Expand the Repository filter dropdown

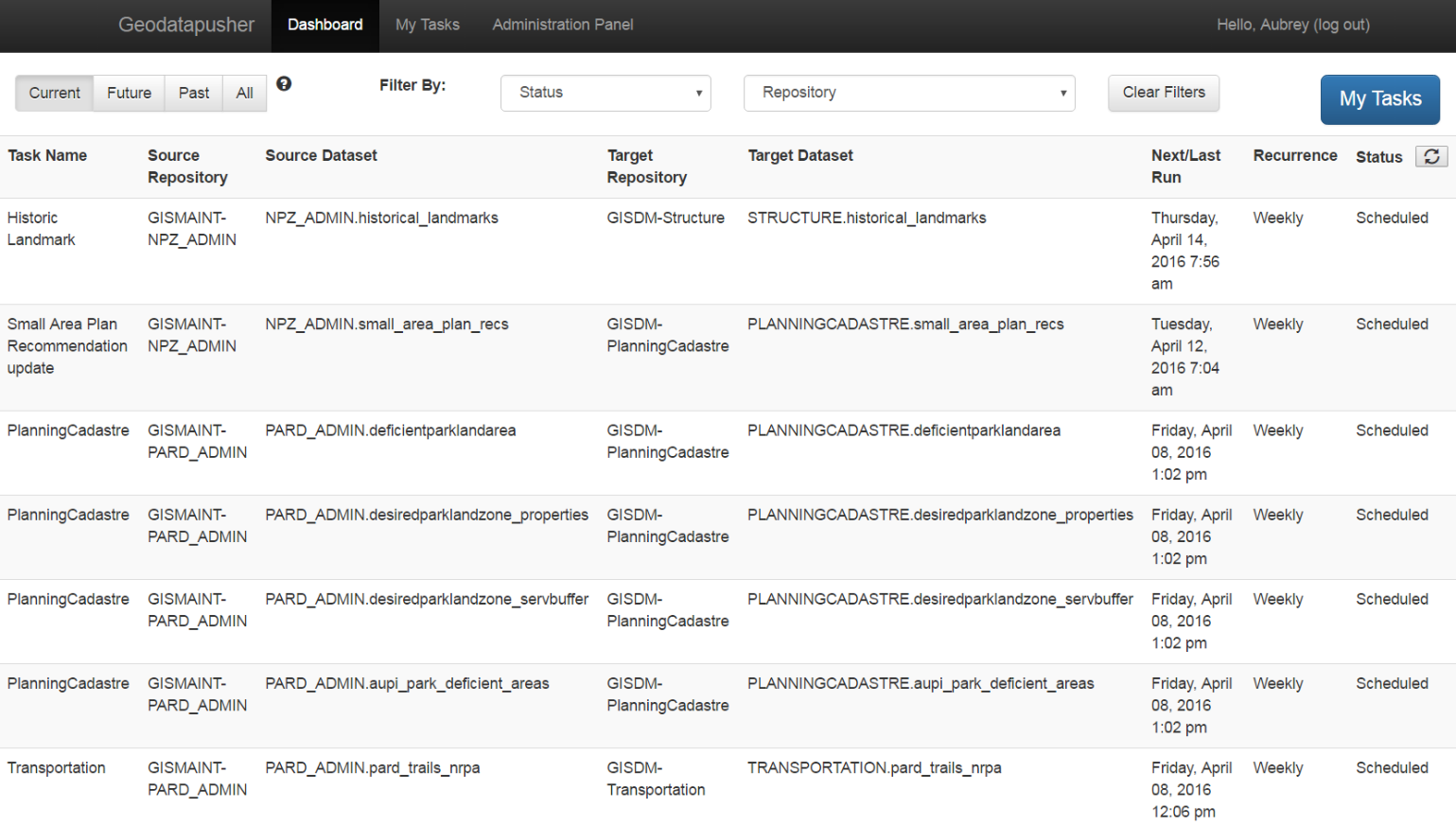908,93
